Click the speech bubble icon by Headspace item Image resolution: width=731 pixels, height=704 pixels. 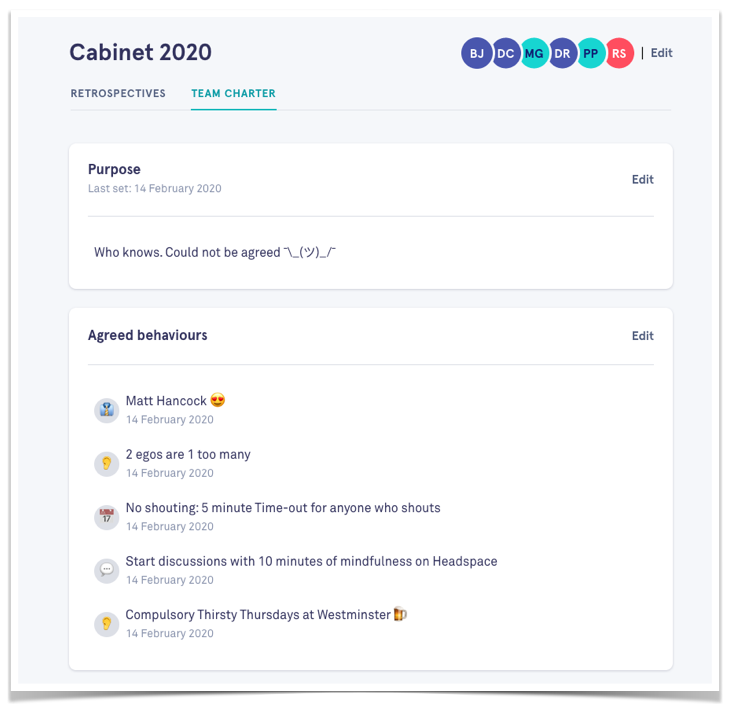click(107, 571)
